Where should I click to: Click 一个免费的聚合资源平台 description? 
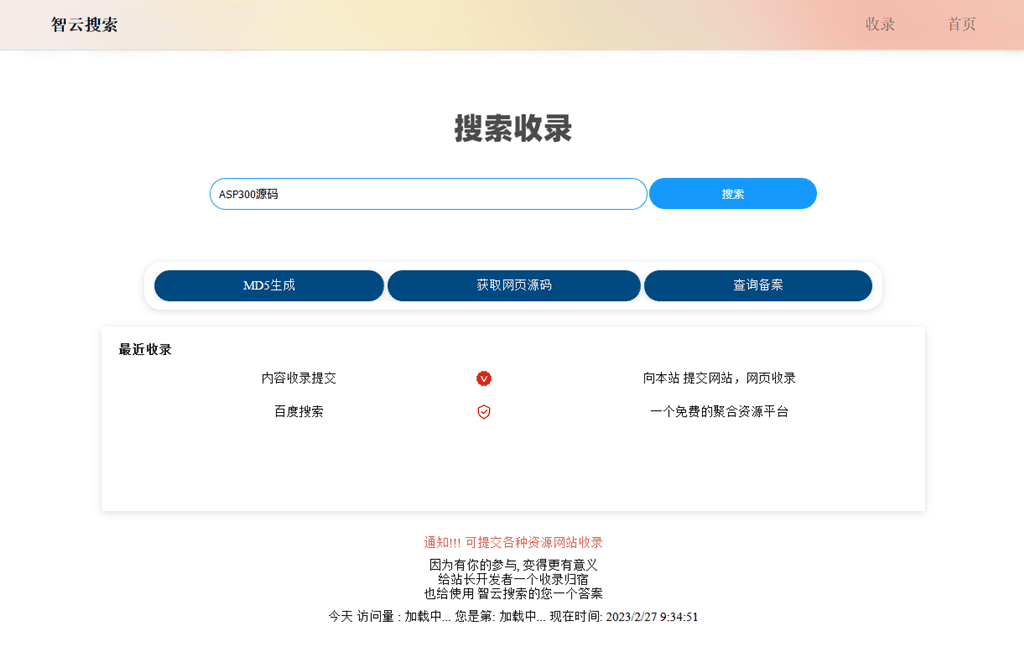[x=719, y=411]
